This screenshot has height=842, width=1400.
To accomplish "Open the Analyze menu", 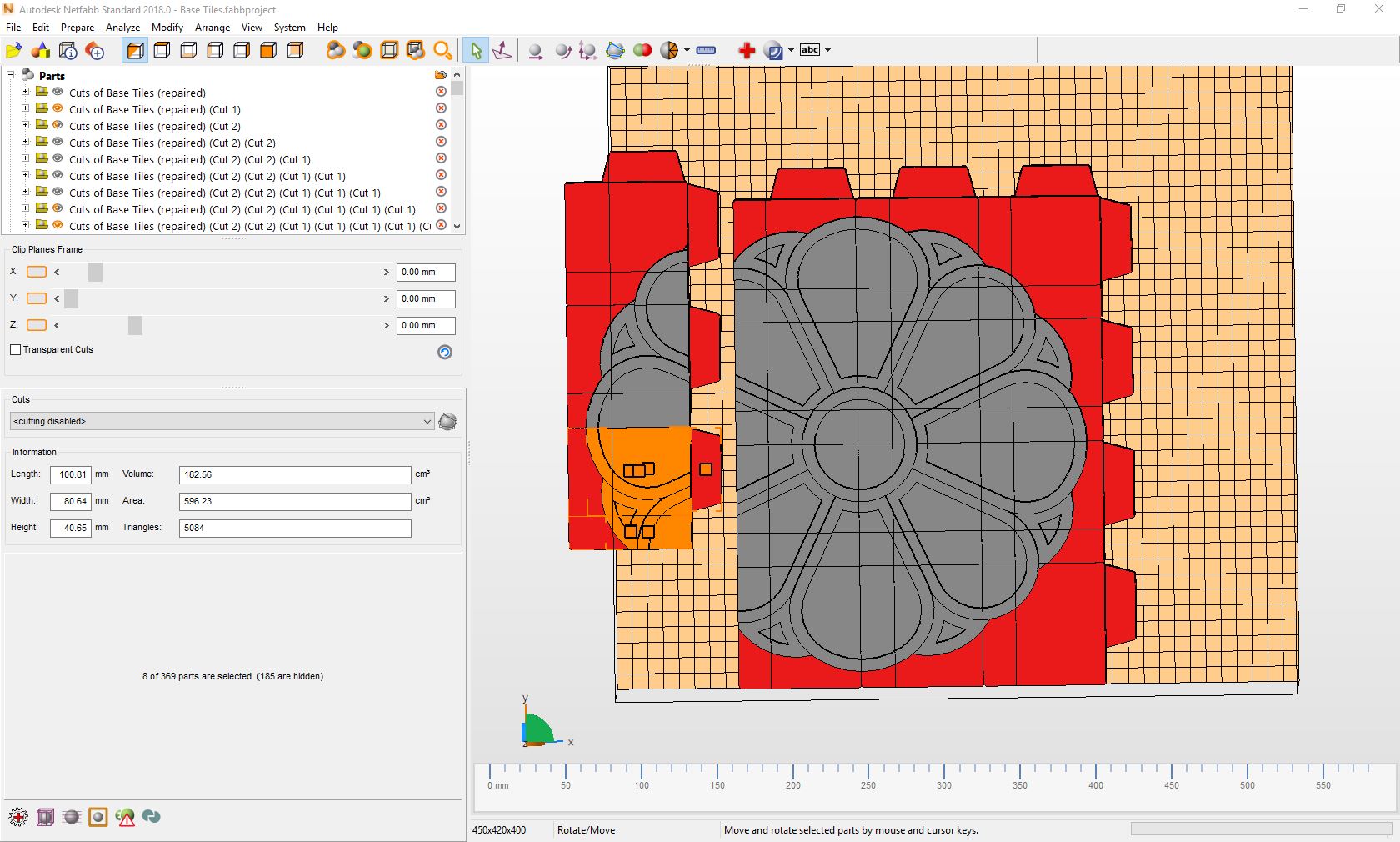I will coord(122,28).
